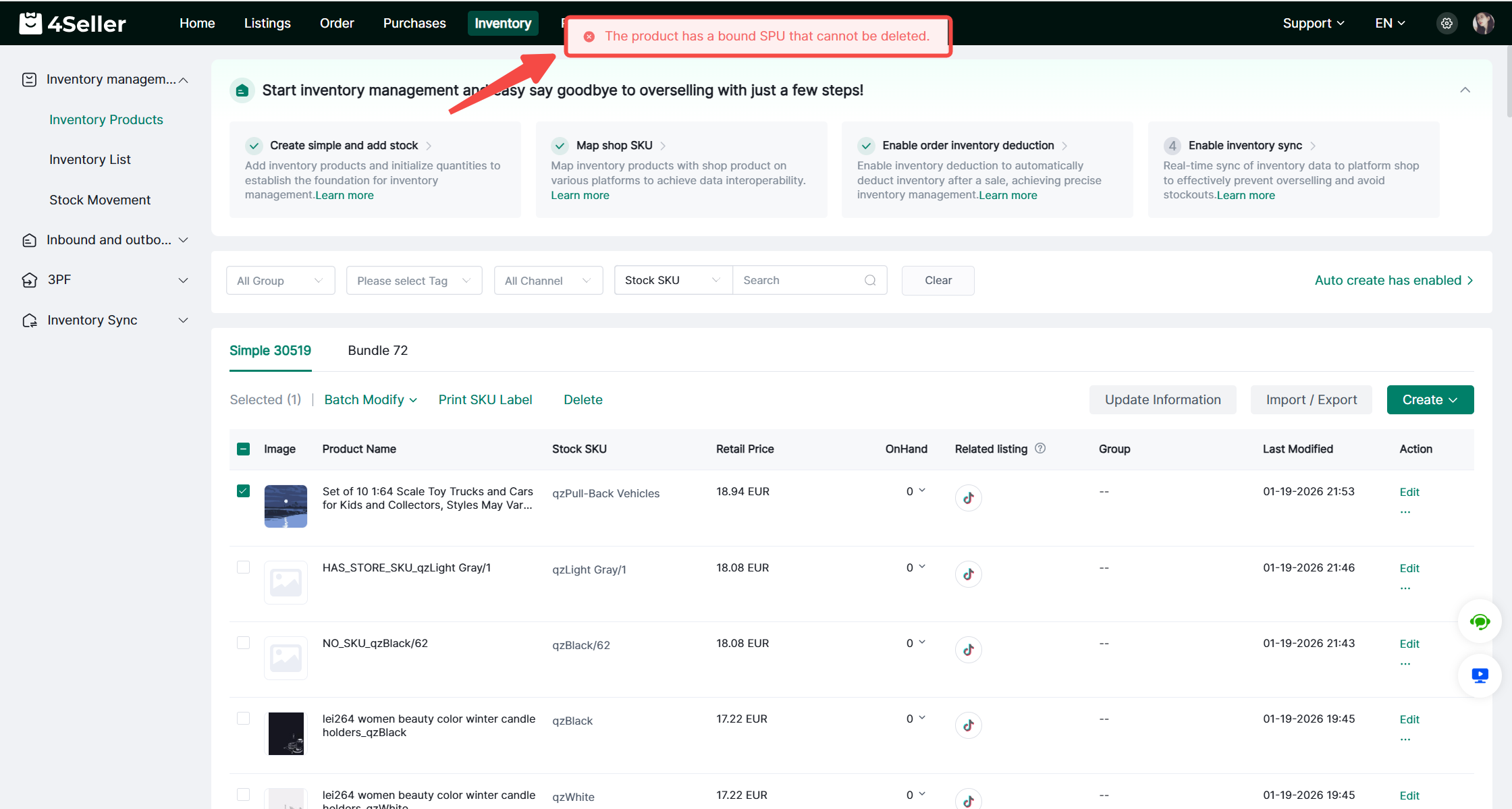Viewport: 1512px width, 809px height.
Task: Click Related listing help question icon
Action: point(1040,449)
